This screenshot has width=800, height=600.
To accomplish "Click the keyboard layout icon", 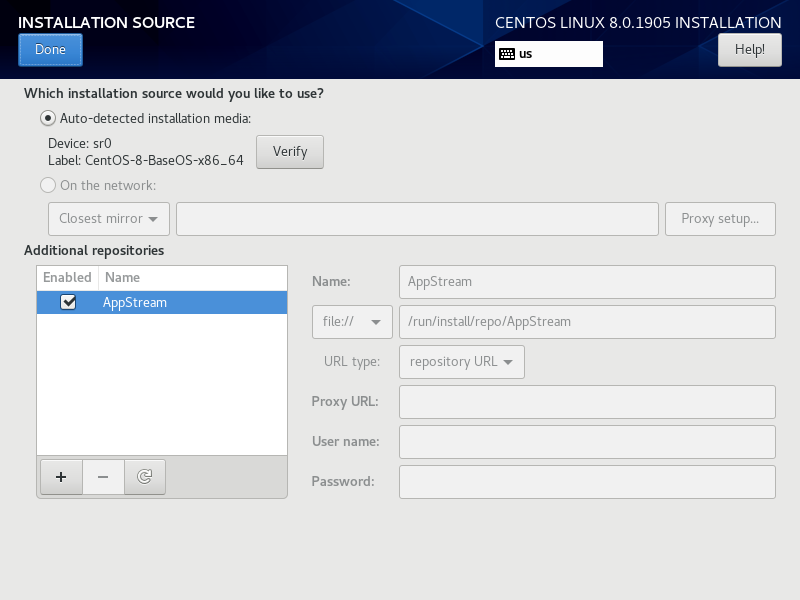I will pos(507,54).
